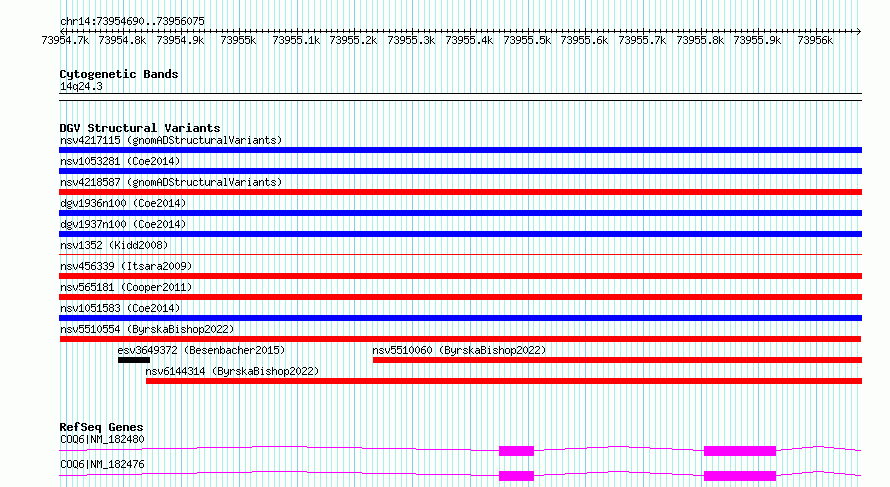Open the COQ6|NM_182476 transcript label
Viewport: 890px width, 487px height.
pyautogui.click(x=102, y=464)
